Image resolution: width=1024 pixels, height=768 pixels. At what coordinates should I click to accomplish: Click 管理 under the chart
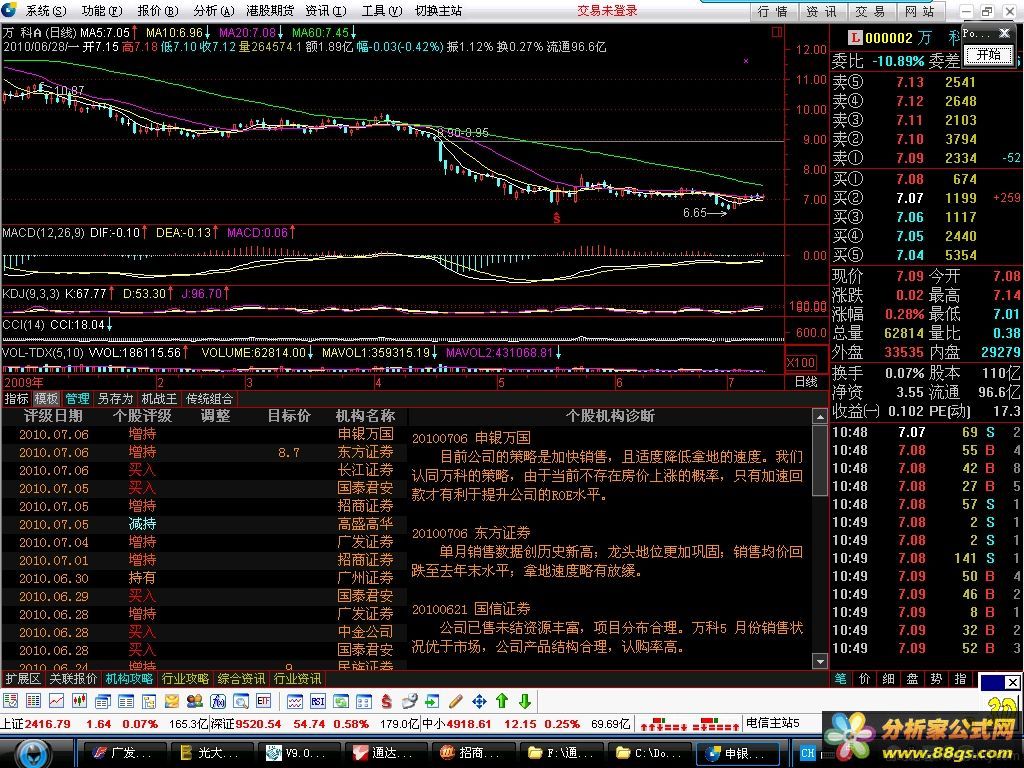click(x=77, y=398)
